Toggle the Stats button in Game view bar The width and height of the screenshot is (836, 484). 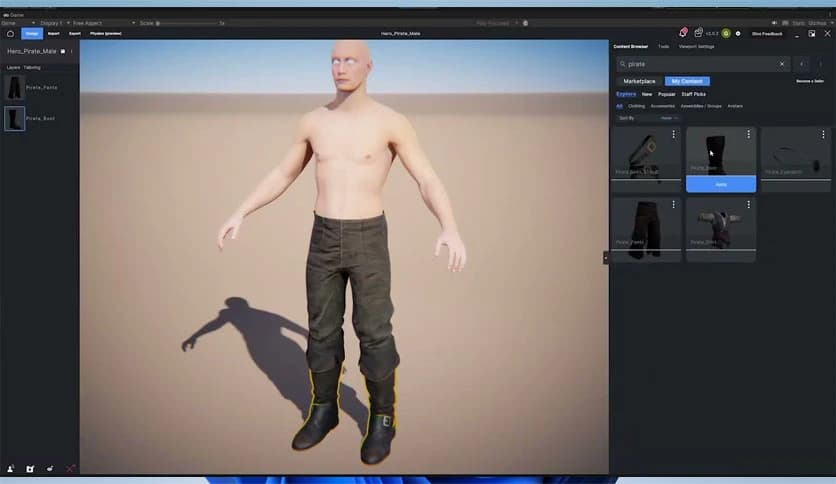point(798,23)
